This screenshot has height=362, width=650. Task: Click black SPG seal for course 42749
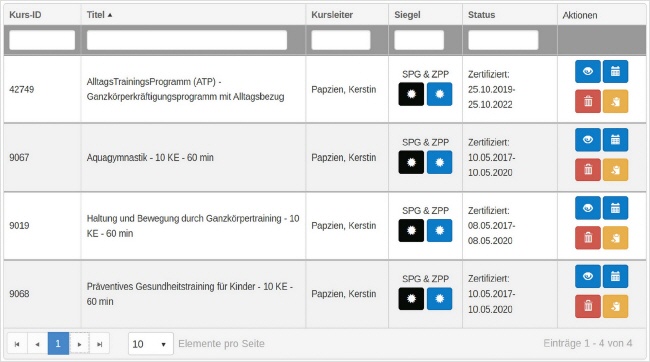(x=411, y=94)
